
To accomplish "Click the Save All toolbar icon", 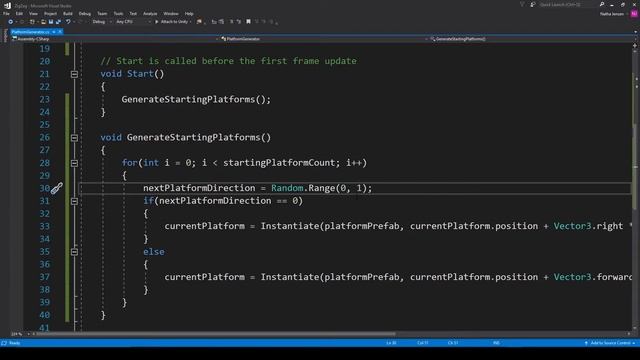I will 58,22.
